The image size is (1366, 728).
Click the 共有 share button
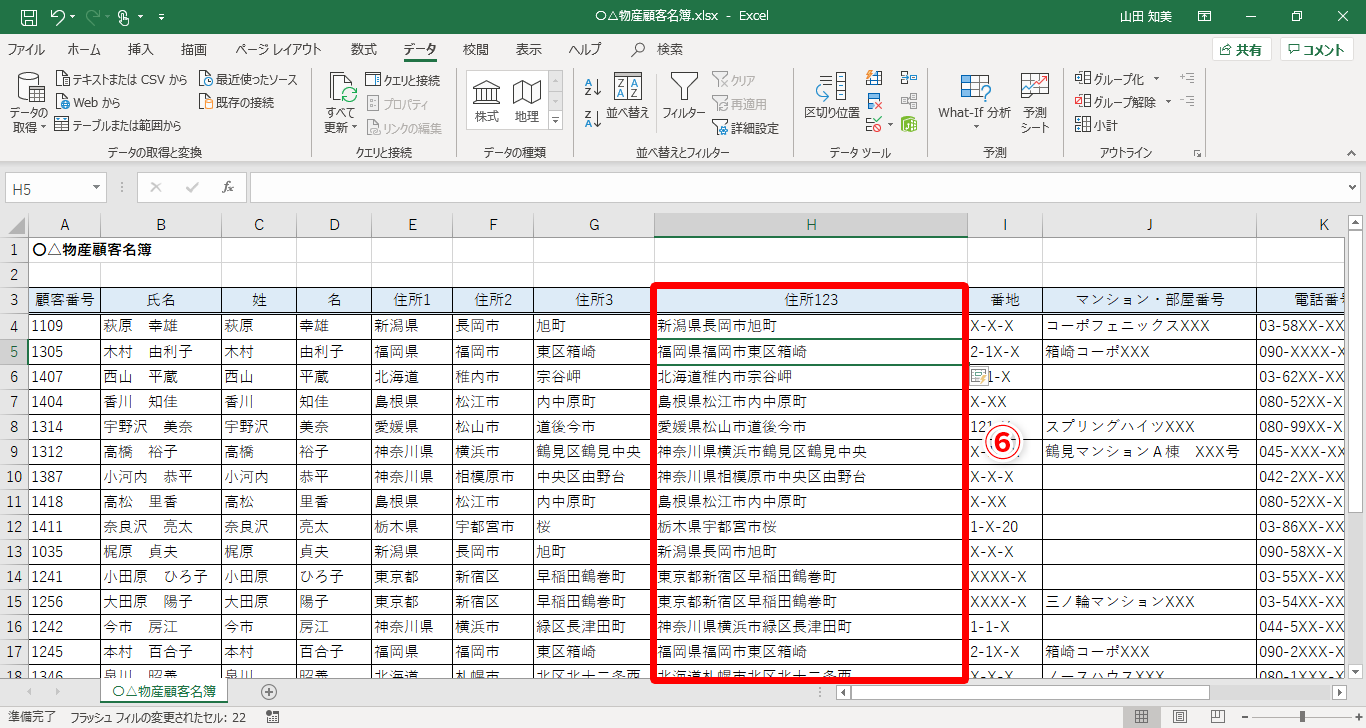pos(1241,49)
